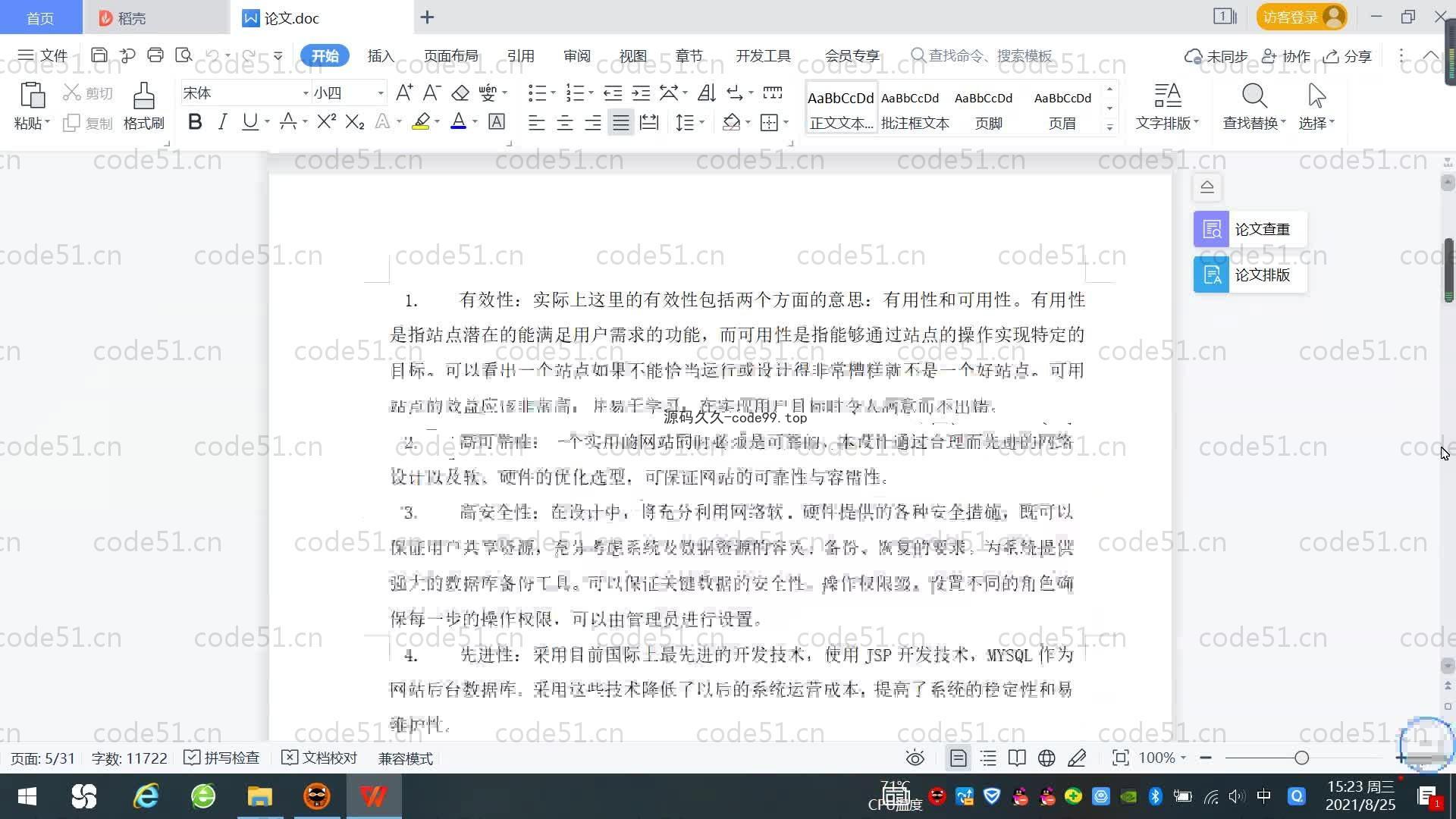
Task: Expand the highlight color dropdown arrow
Action: [x=437, y=122]
